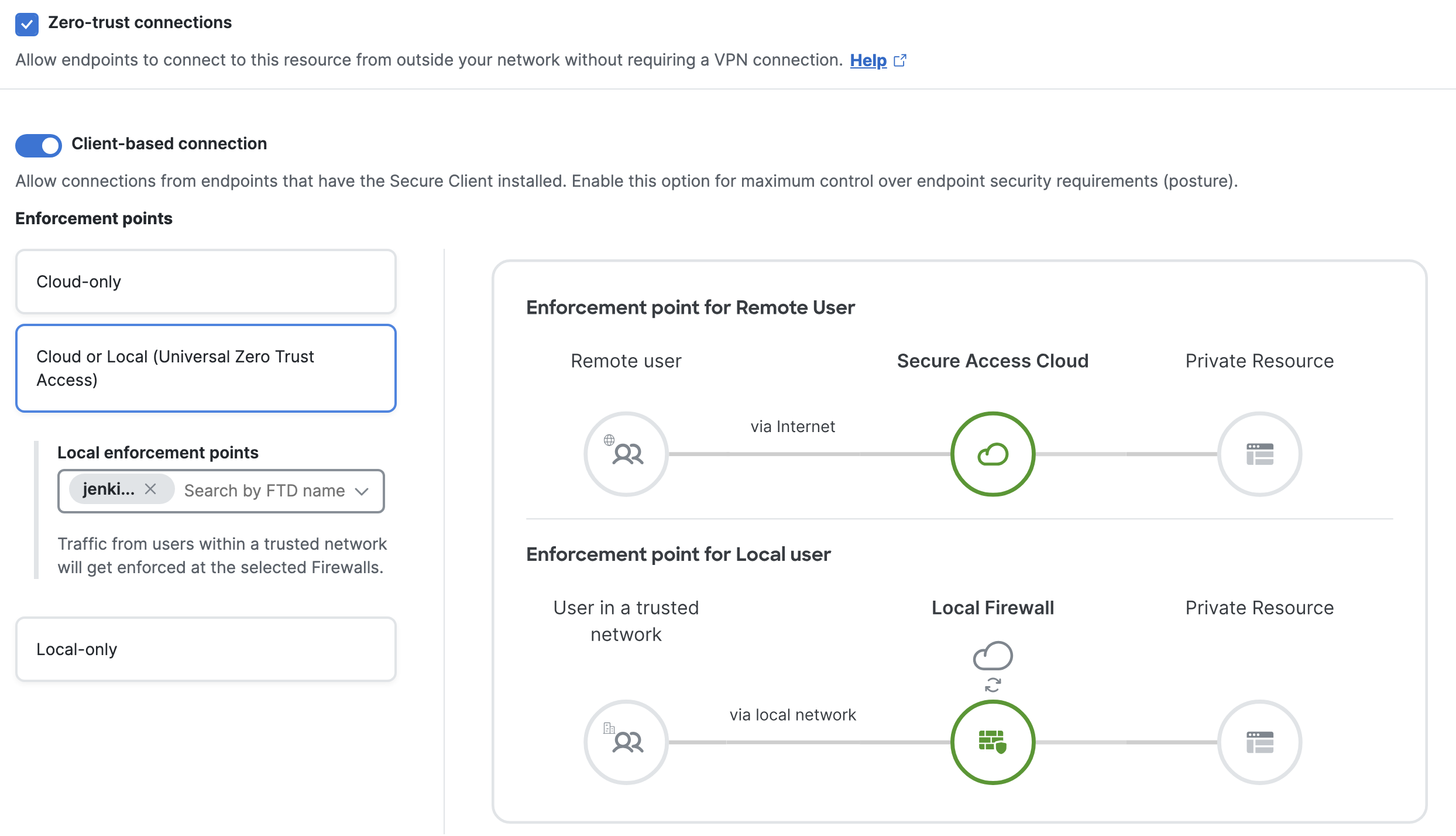Remove the jenki... FTD chip
Screen dimensions: 1456x836
click(x=150, y=489)
